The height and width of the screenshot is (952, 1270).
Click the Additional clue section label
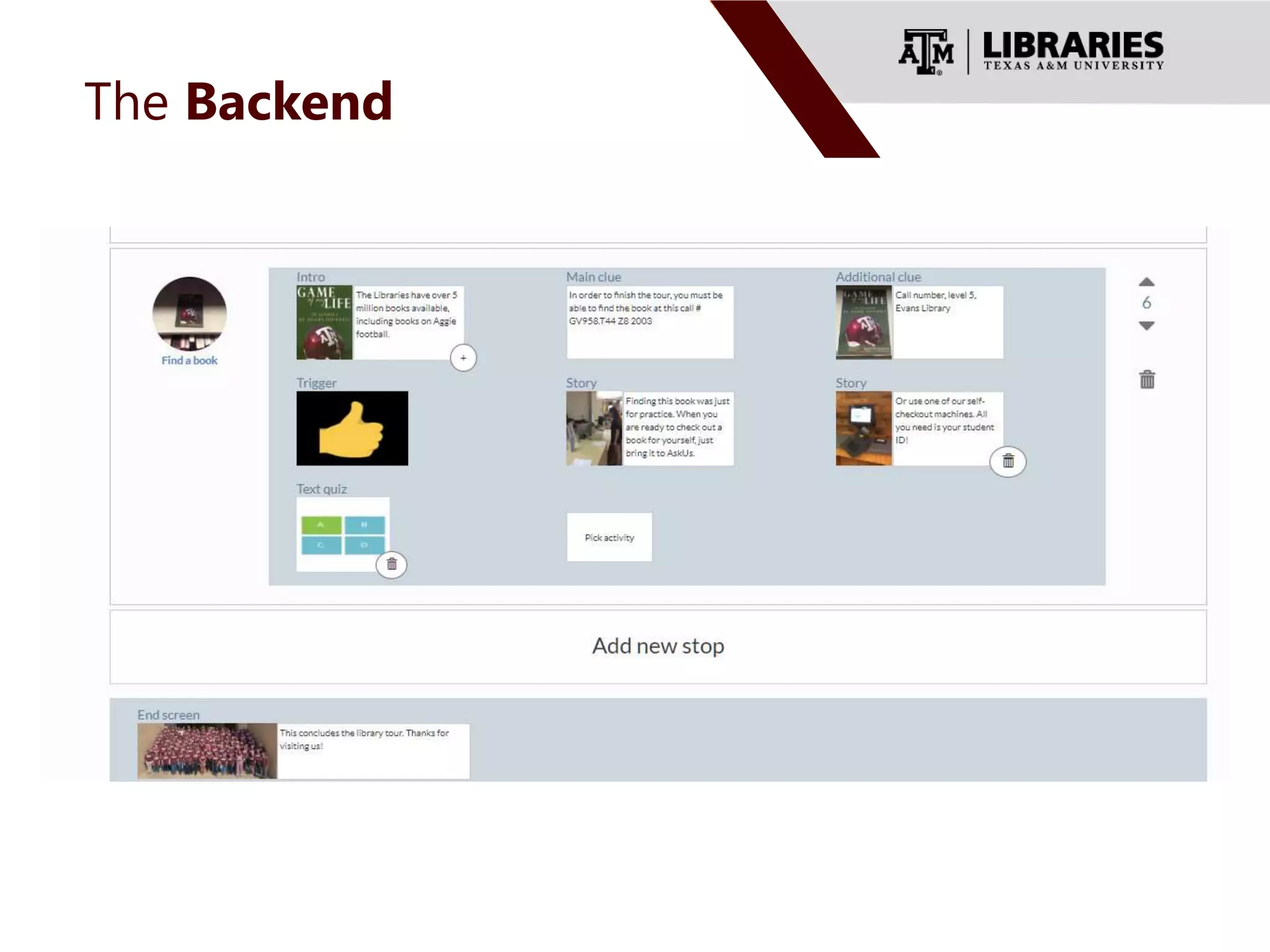click(878, 277)
